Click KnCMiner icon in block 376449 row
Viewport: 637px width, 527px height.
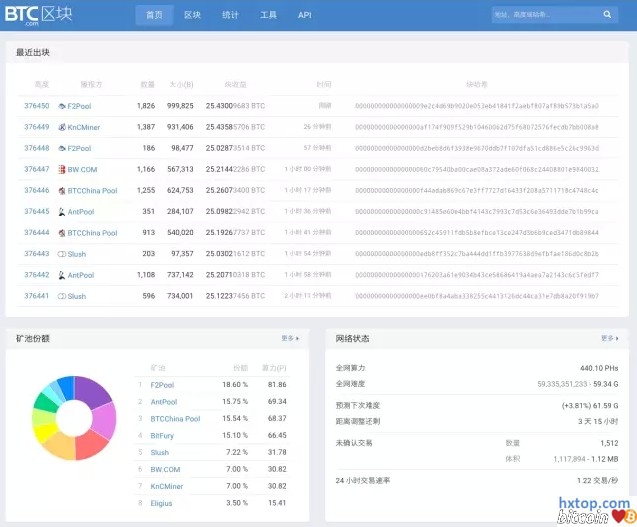pos(61,127)
